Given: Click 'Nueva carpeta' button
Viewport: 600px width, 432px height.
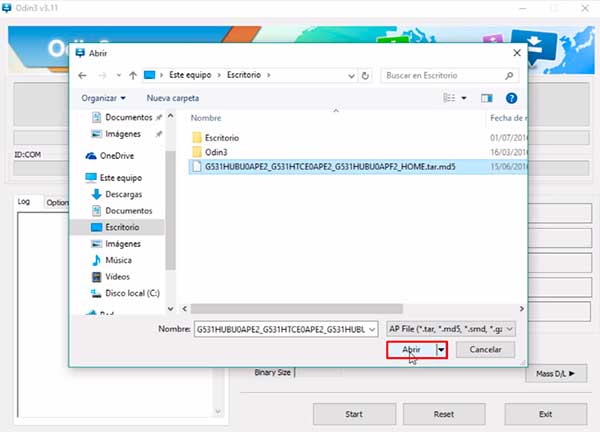Looking at the screenshot, I should tap(173, 98).
